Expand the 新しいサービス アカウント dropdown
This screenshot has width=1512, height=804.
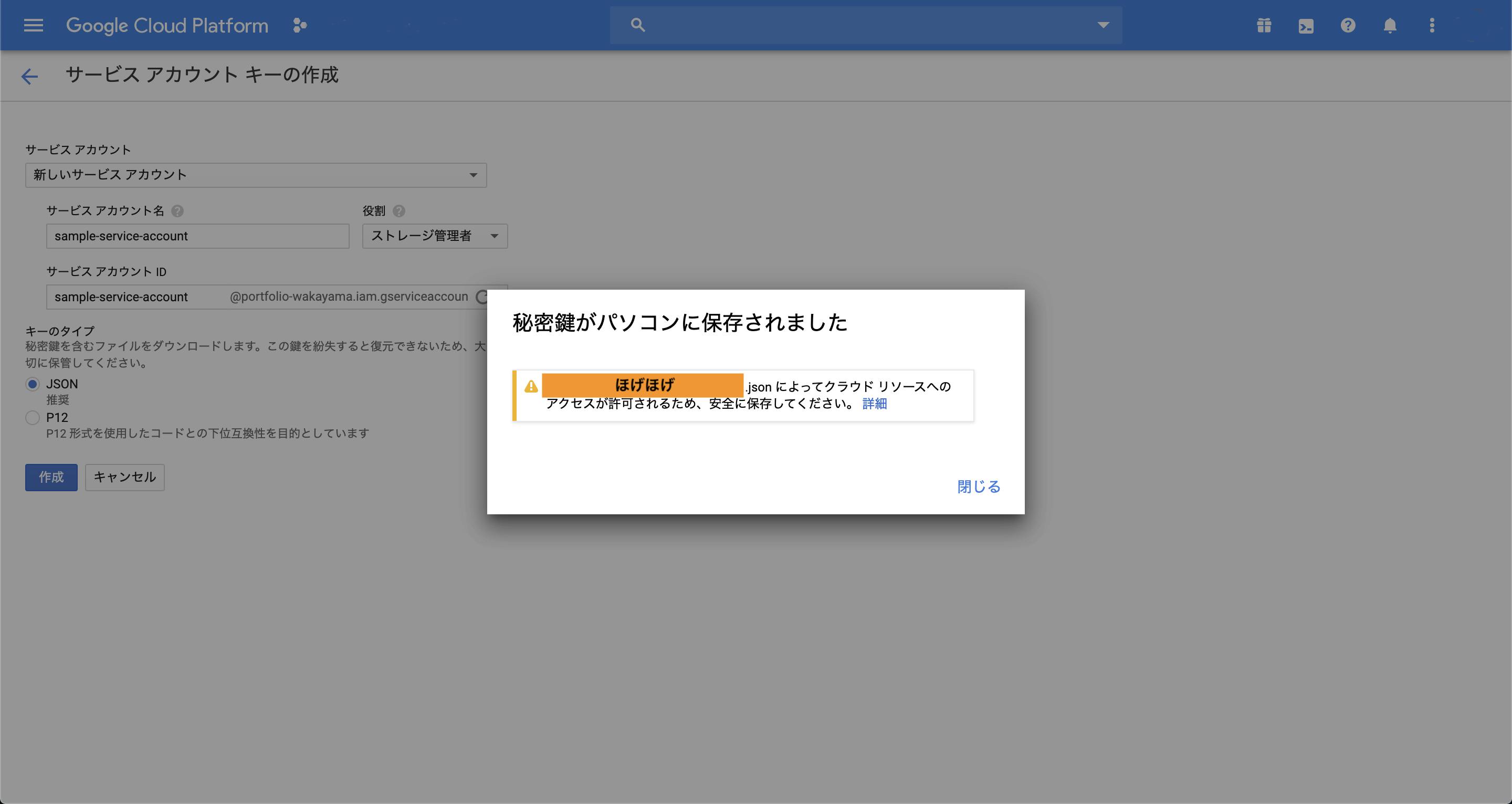pos(256,175)
